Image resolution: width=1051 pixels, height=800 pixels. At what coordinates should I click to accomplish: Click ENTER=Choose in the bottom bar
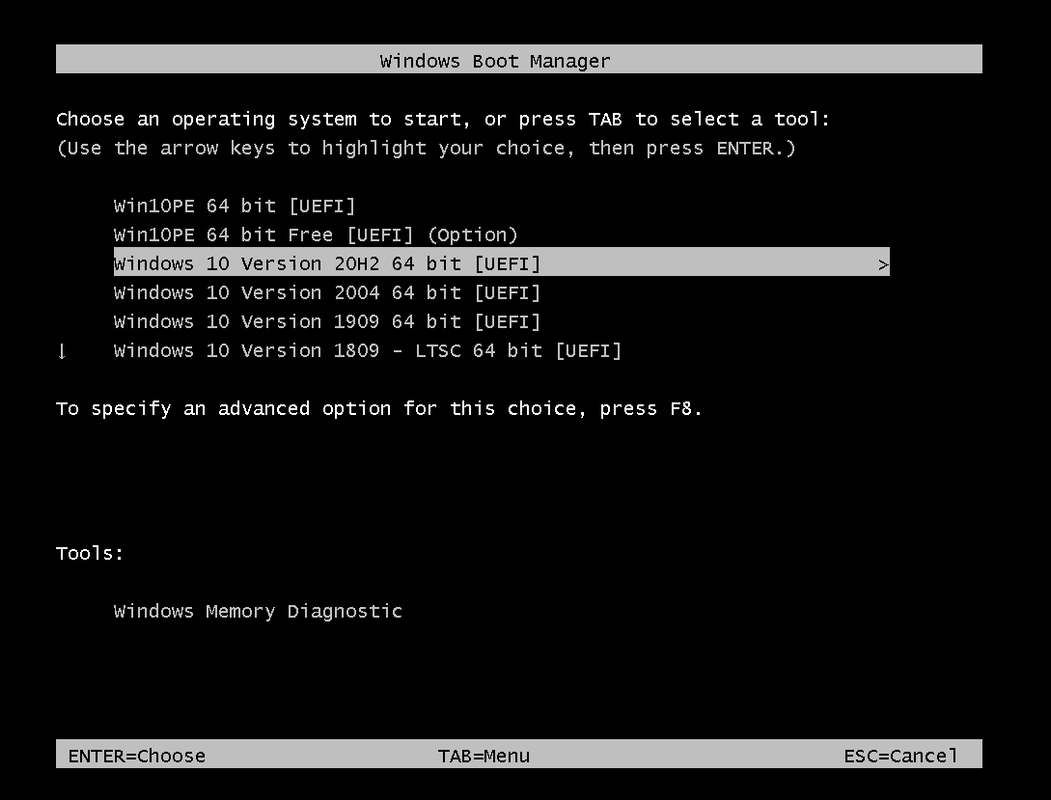click(x=137, y=756)
